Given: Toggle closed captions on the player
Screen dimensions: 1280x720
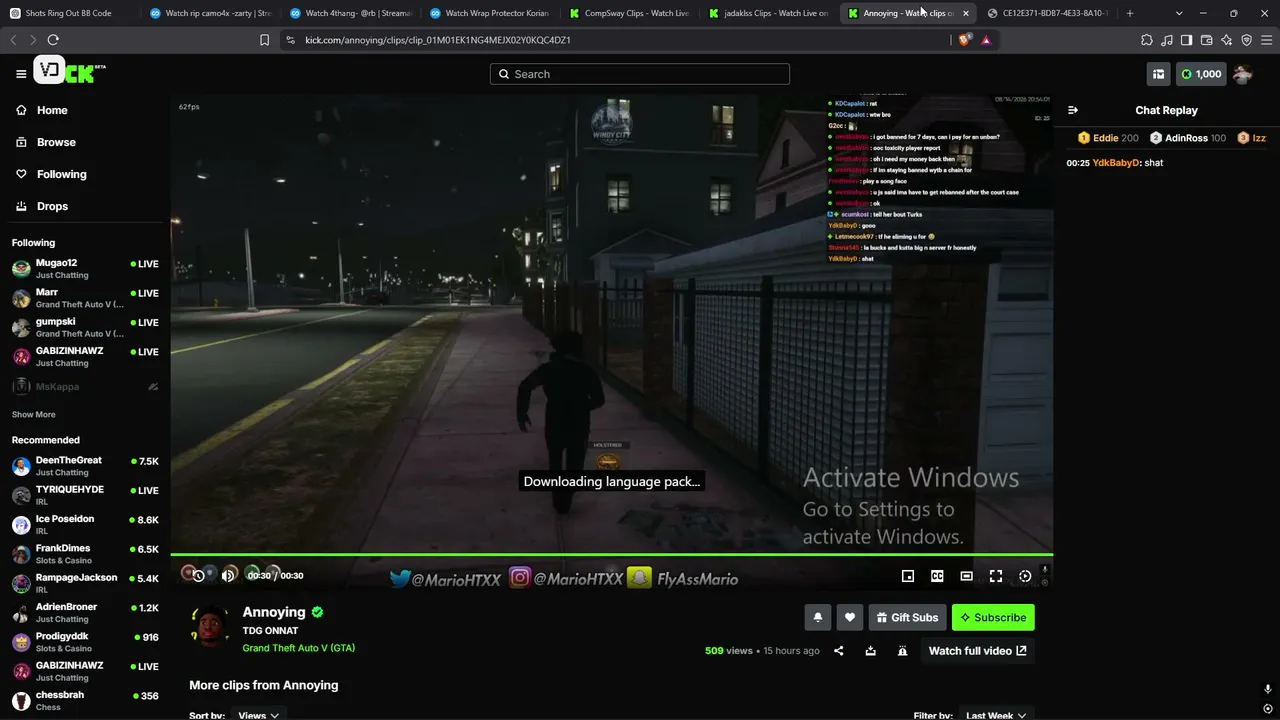Looking at the screenshot, I should [937, 576].
